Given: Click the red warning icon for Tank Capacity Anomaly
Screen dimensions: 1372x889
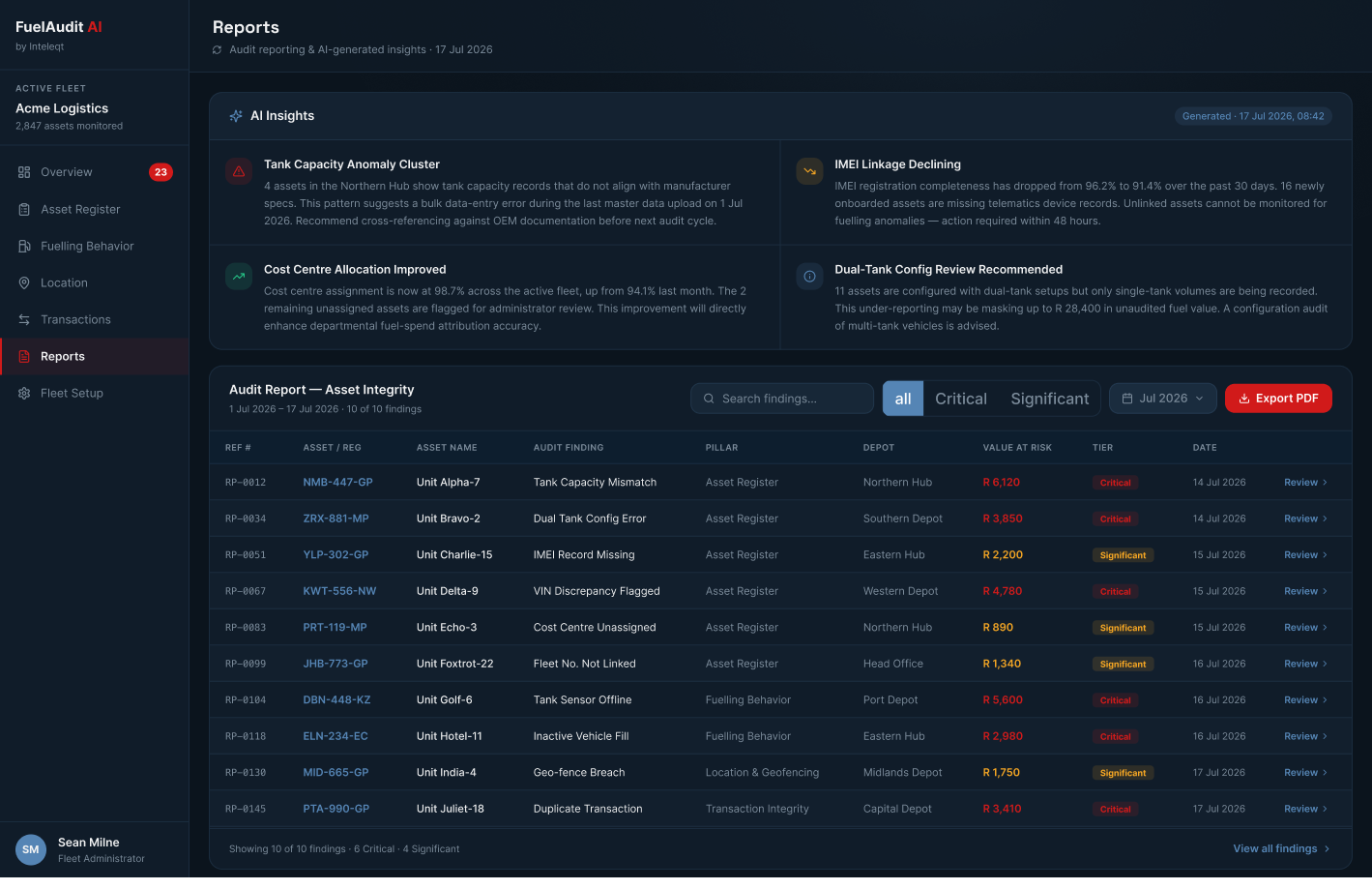Looking at the screenshot, I should (x=239, y=171).
